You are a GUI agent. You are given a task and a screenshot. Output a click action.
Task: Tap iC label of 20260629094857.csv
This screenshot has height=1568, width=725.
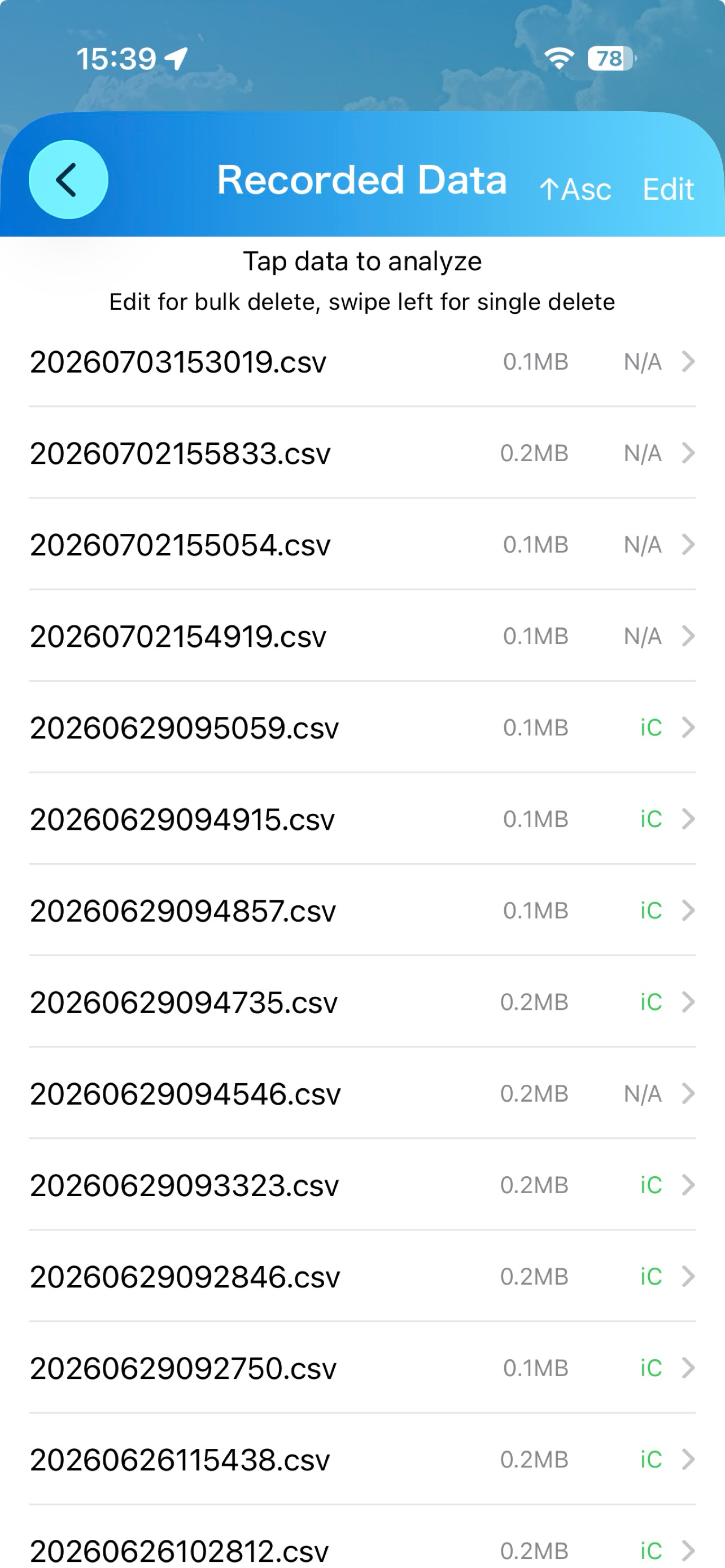point(650,910)
